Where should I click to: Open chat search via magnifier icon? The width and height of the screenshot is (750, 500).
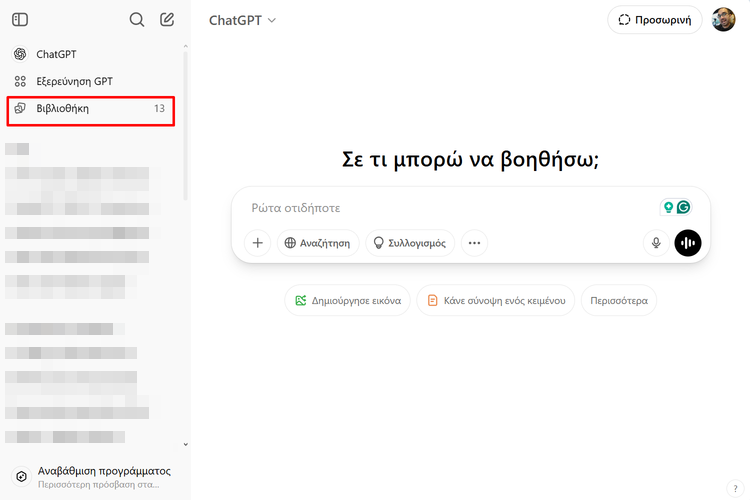click(x=137, y=20)
